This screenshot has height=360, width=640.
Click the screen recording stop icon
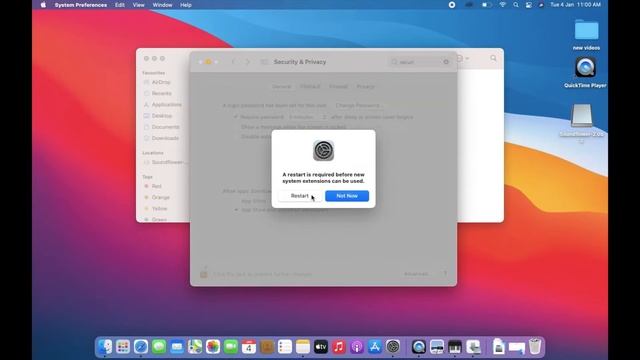(x=452, y=5)
